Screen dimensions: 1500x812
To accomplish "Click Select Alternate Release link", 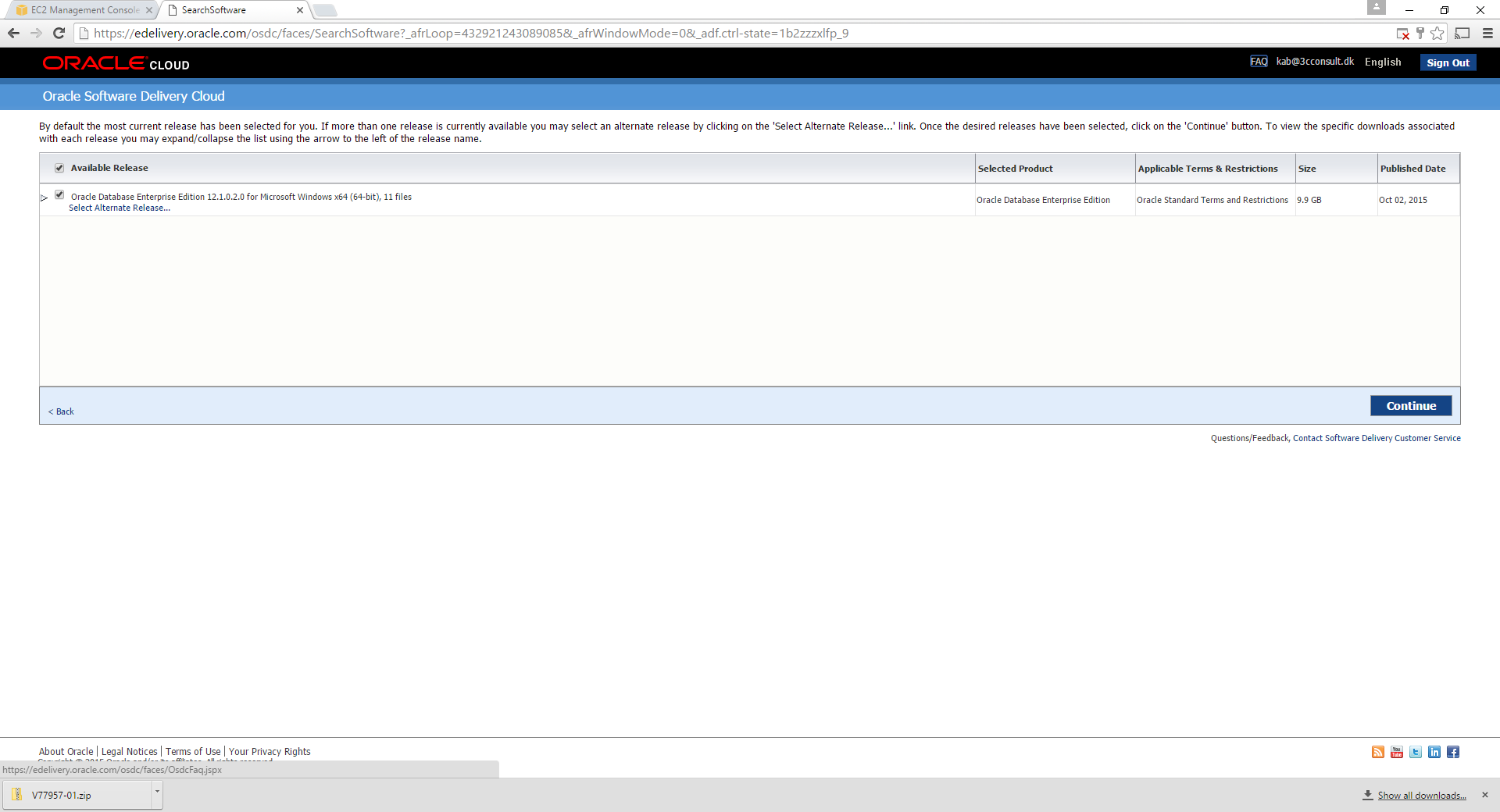I will 120,208.
